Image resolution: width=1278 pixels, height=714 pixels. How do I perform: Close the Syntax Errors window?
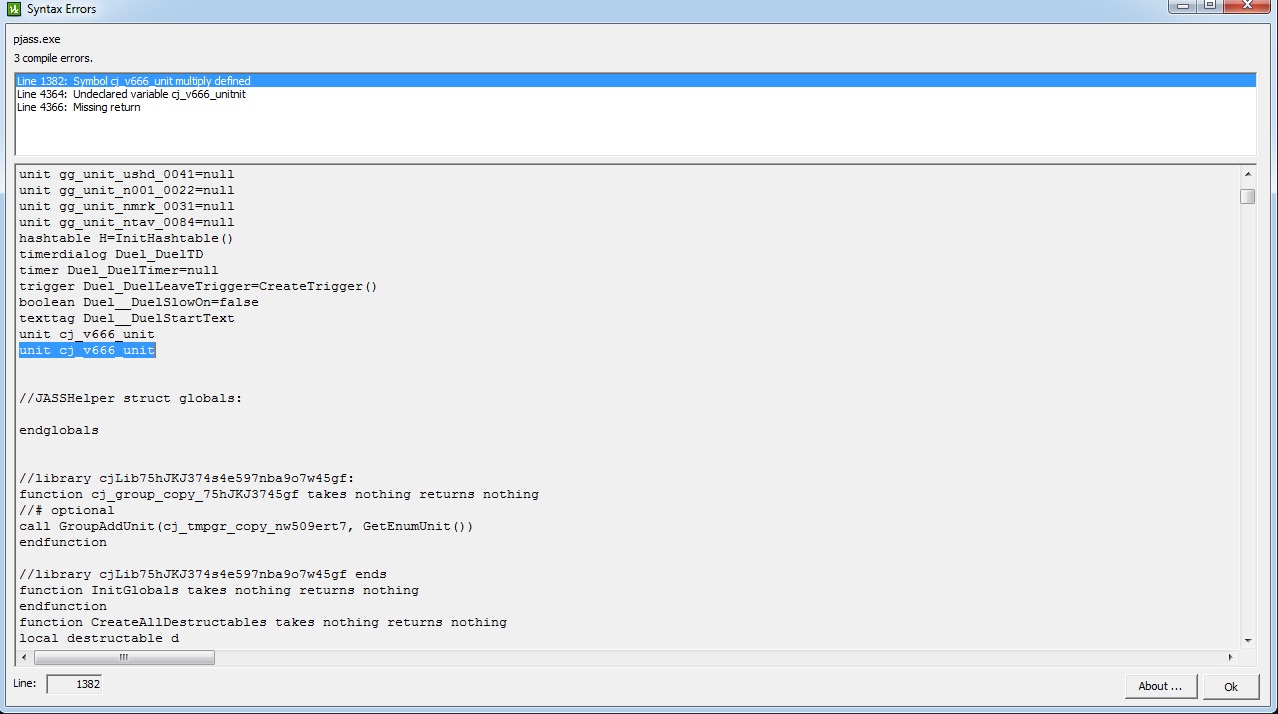click(1246, 6)
